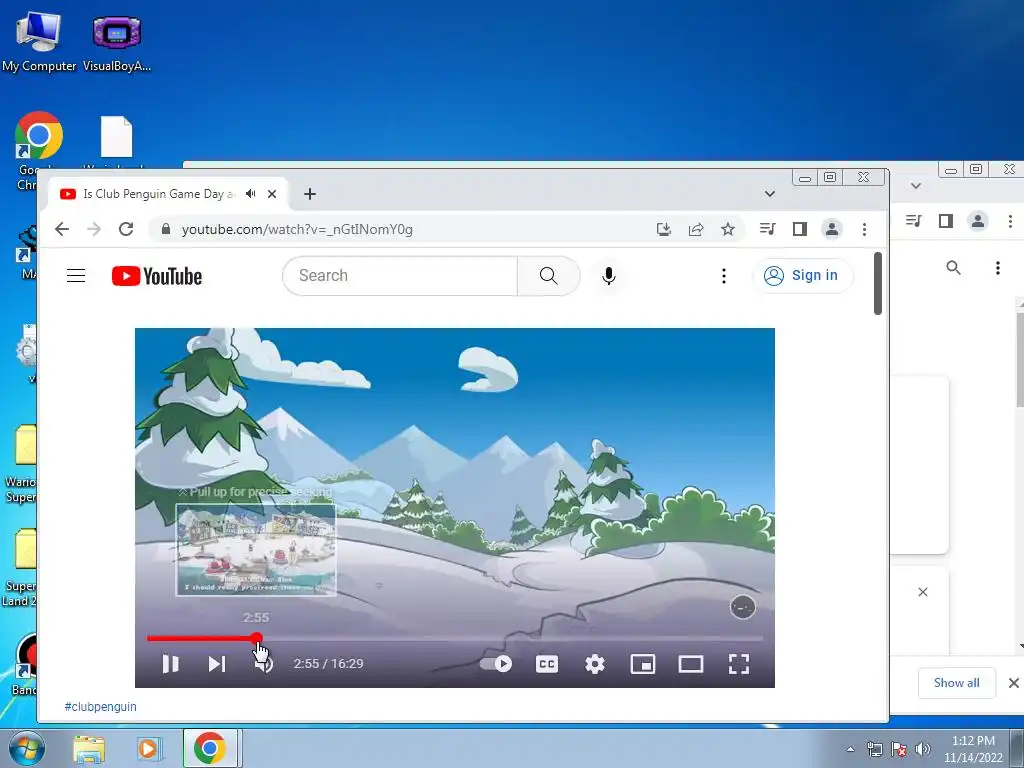View site information via the lock icon
Viewport: 1024px width, 768px height.
tap(166, 229)
